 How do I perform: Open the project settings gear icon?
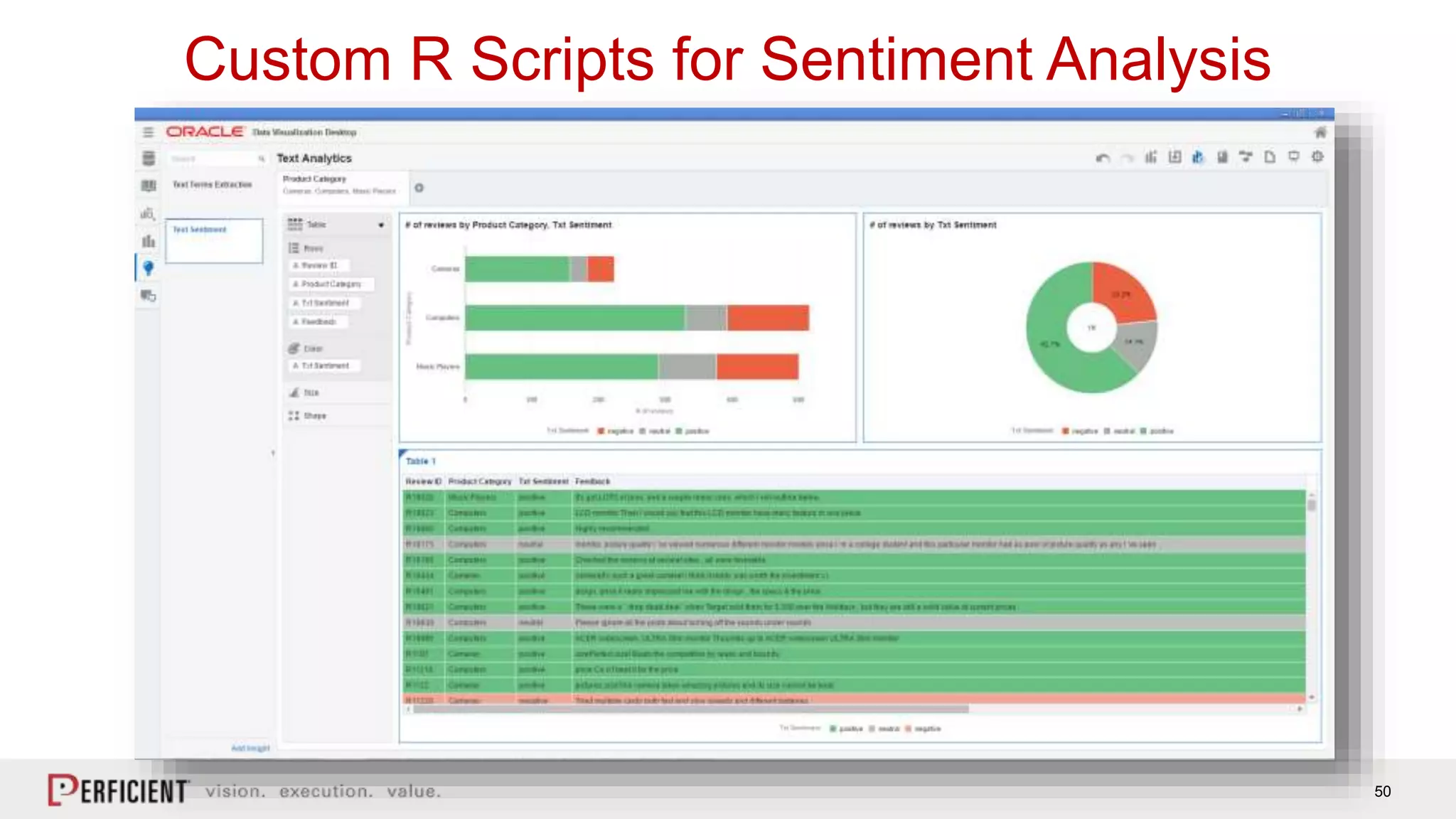pyautogui.click(x=1317, y=156)
